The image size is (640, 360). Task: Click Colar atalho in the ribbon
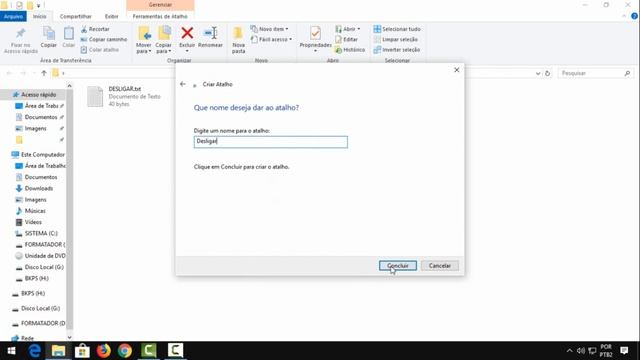coord(100,50)
